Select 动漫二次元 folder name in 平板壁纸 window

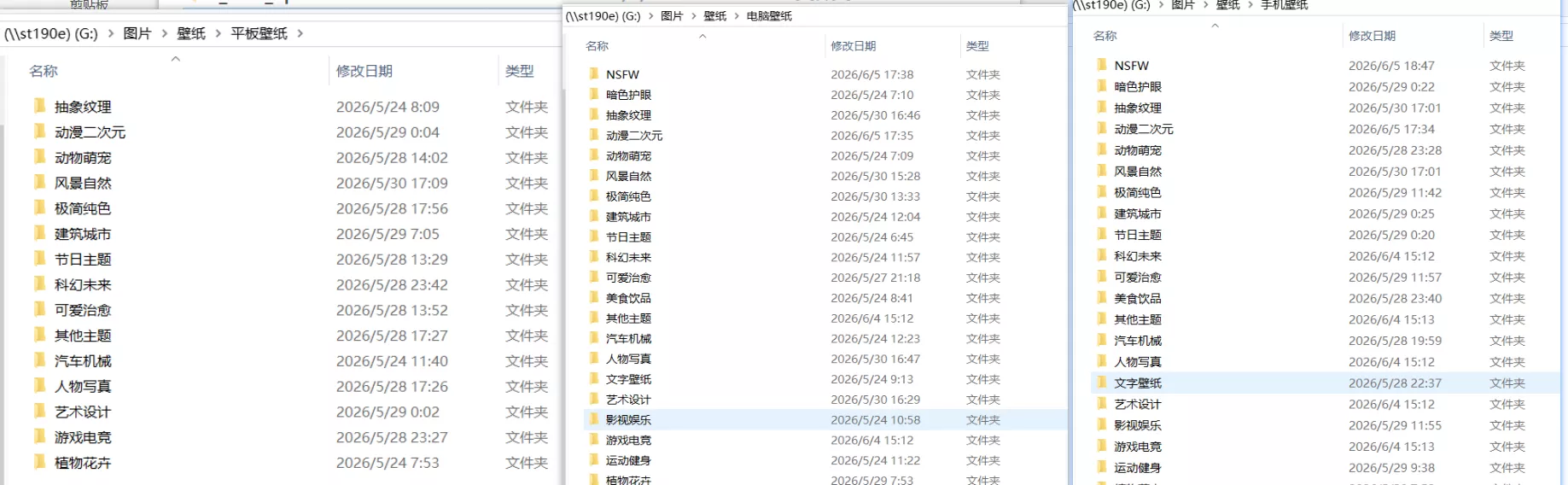(x=90, y=132)
